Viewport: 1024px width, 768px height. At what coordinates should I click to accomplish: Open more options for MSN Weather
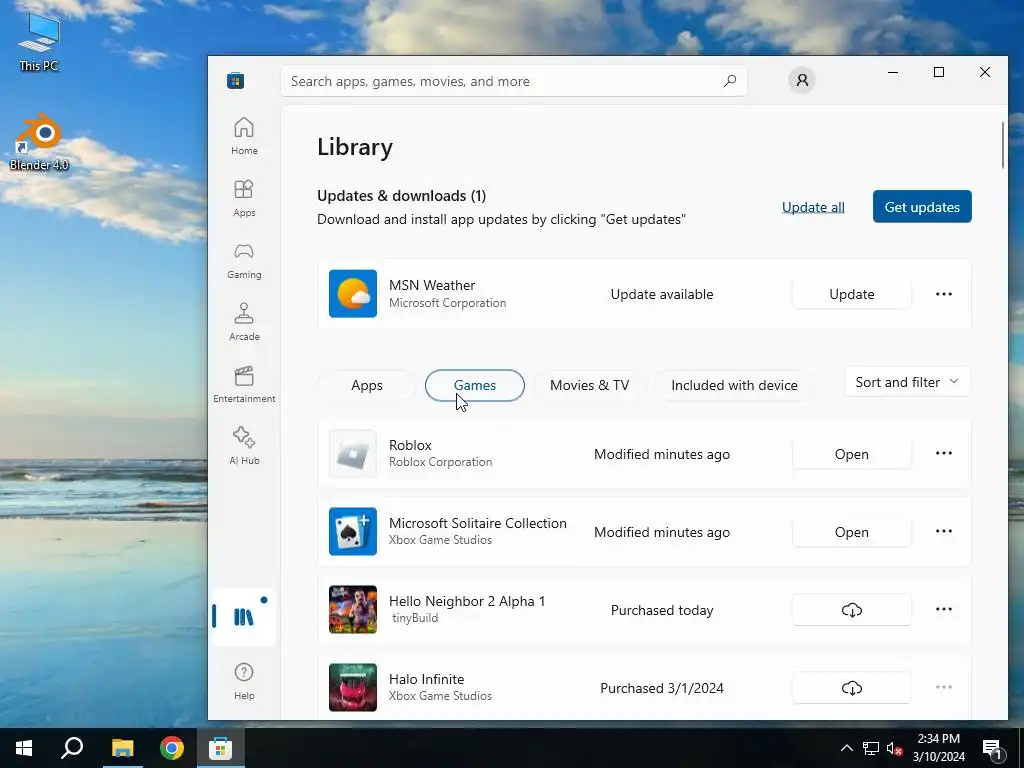944,294
